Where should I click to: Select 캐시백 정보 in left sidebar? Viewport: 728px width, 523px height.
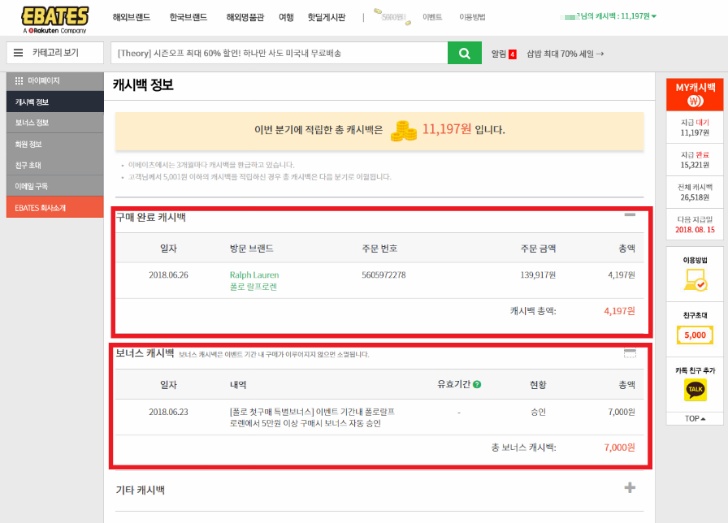point(55,102)
